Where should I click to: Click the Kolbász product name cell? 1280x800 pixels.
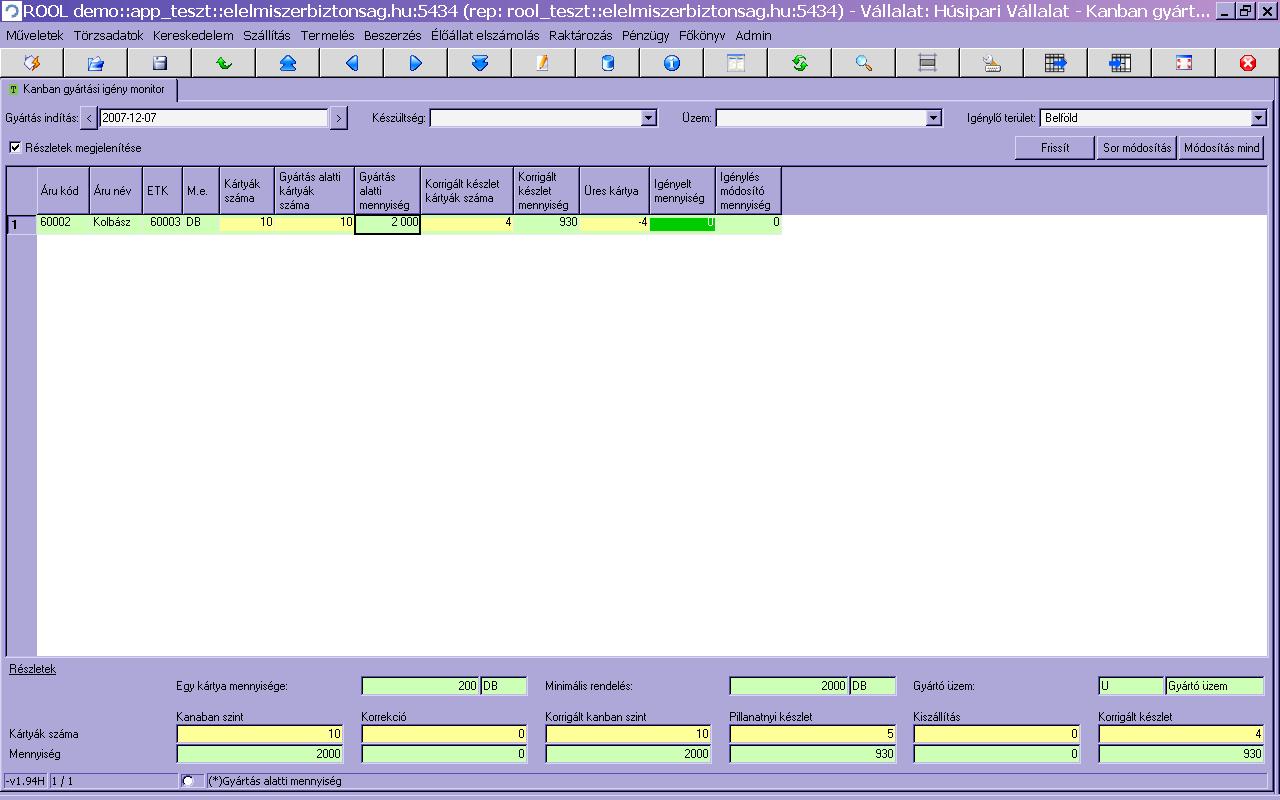(x=115, y=223)
